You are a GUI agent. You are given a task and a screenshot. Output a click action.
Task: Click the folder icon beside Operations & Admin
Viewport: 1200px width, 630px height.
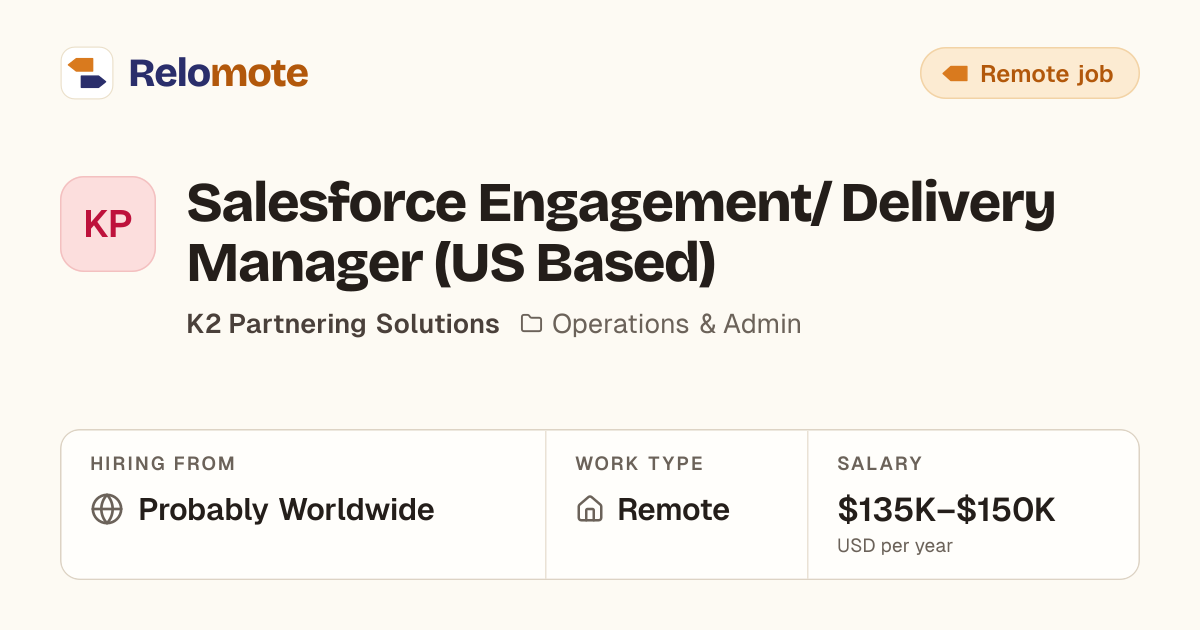pyautogui.click(x=531, y=324)
